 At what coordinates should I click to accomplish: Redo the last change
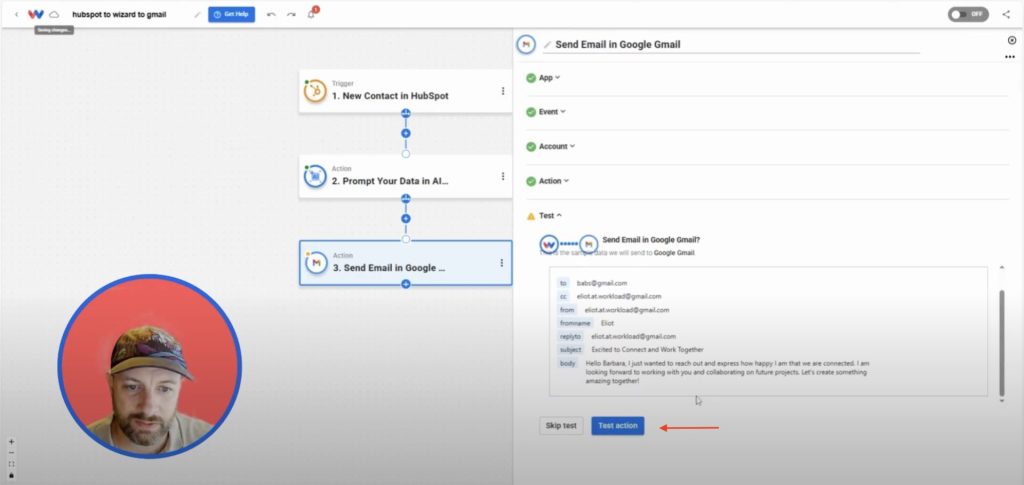[291, 14]
